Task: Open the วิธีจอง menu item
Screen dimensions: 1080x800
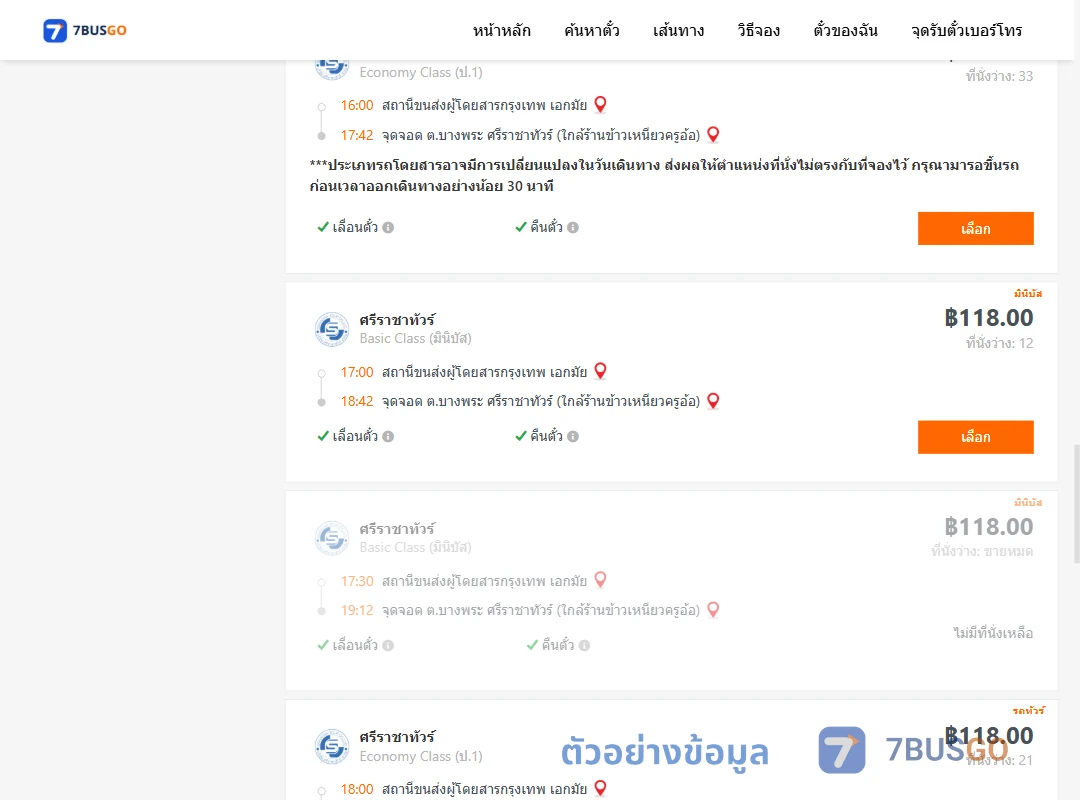Action: tap(758, 30)
